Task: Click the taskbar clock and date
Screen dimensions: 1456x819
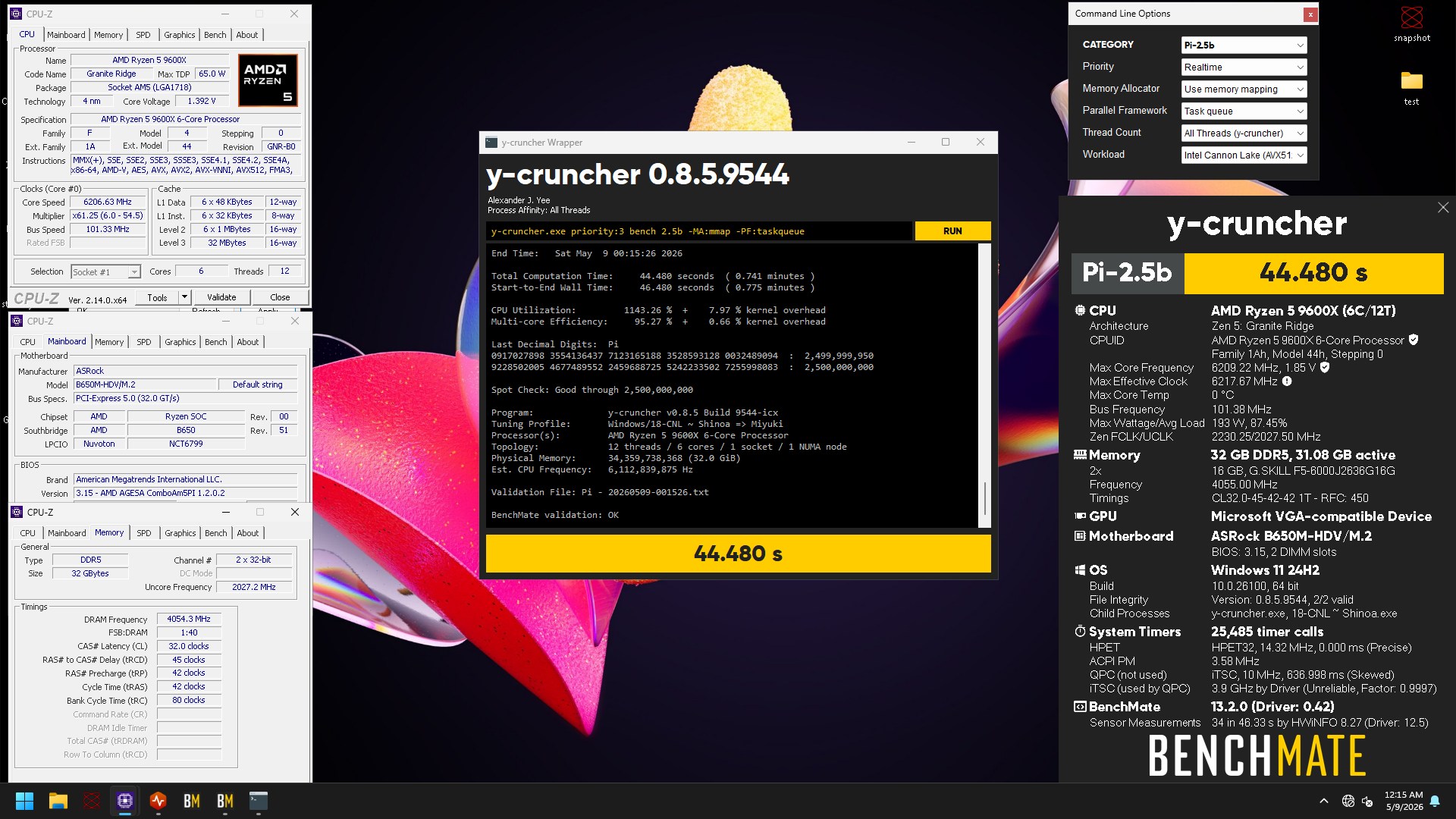Action: click(1404, 801)
